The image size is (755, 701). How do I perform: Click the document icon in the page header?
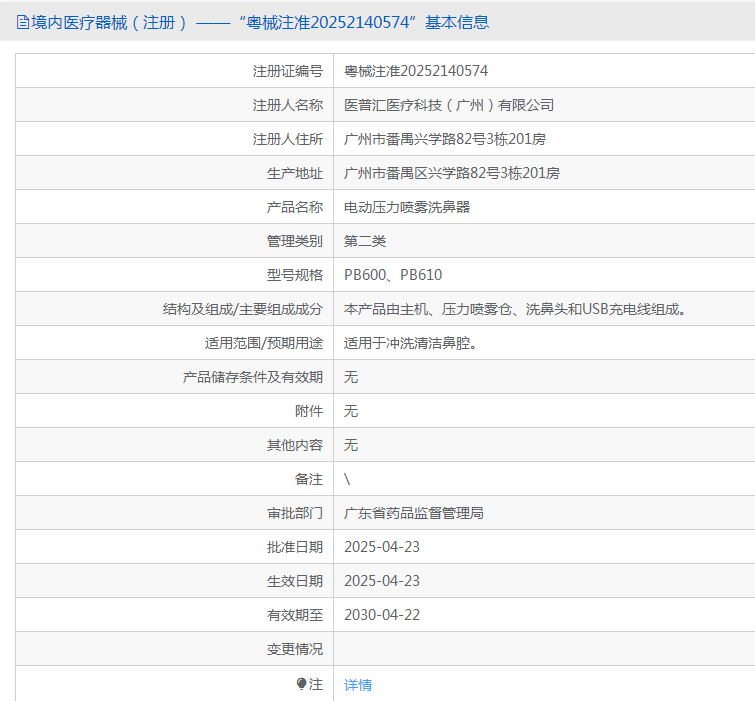pyautogui.click(x=23, y=23)
